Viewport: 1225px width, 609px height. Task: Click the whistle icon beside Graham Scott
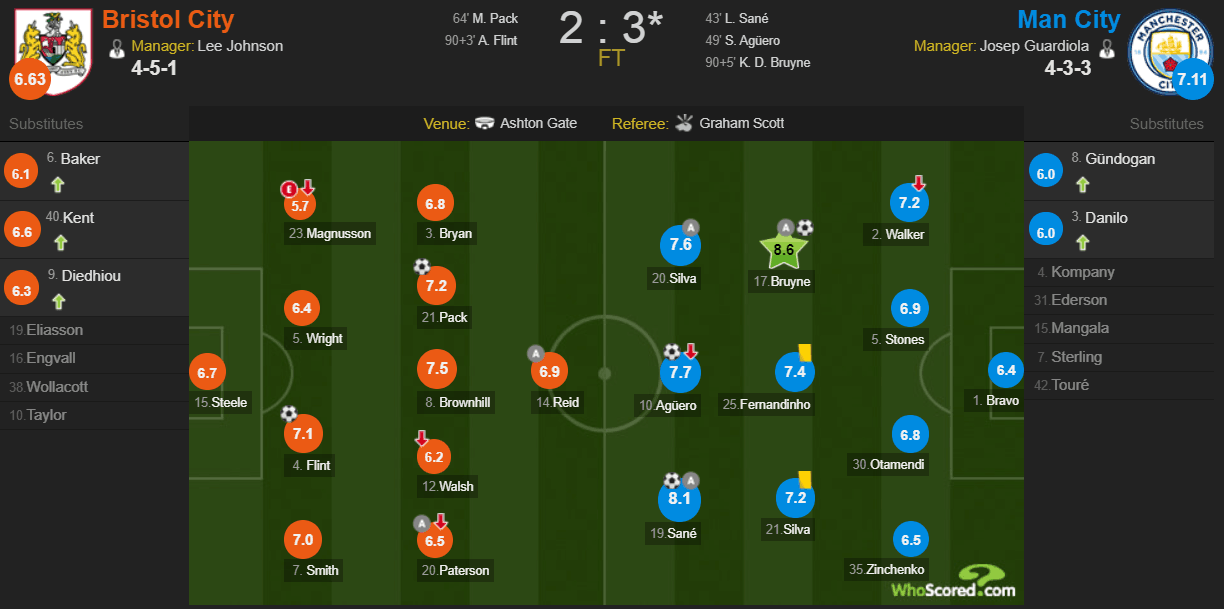tap(684, 123)
